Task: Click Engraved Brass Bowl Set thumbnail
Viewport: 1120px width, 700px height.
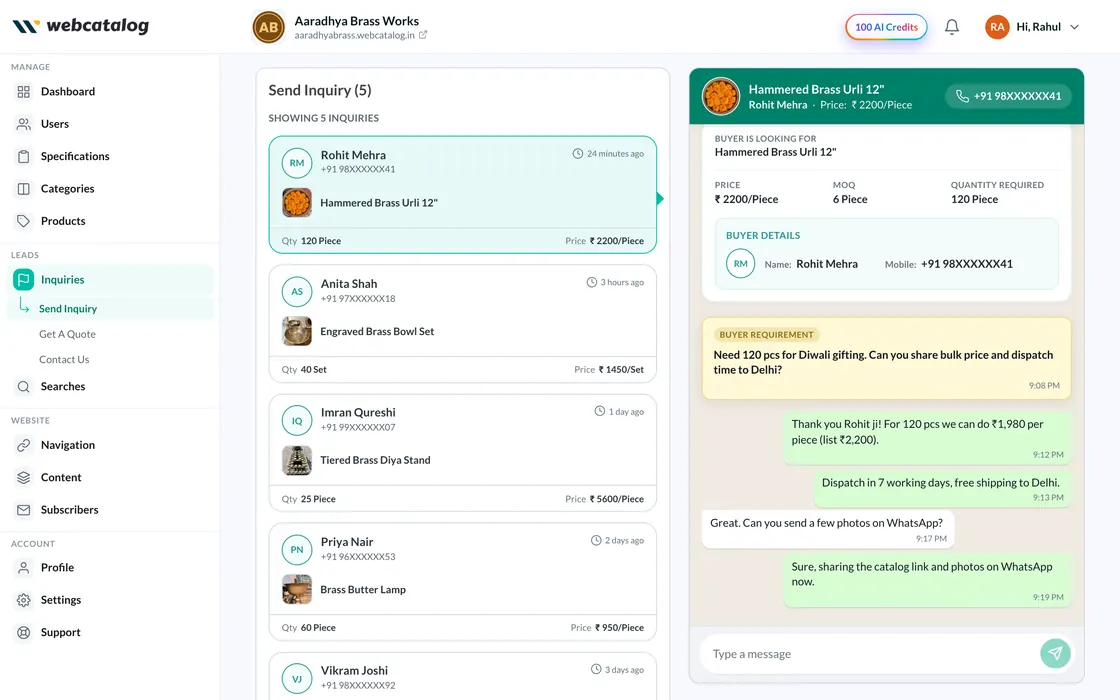Action: (297, 331)
